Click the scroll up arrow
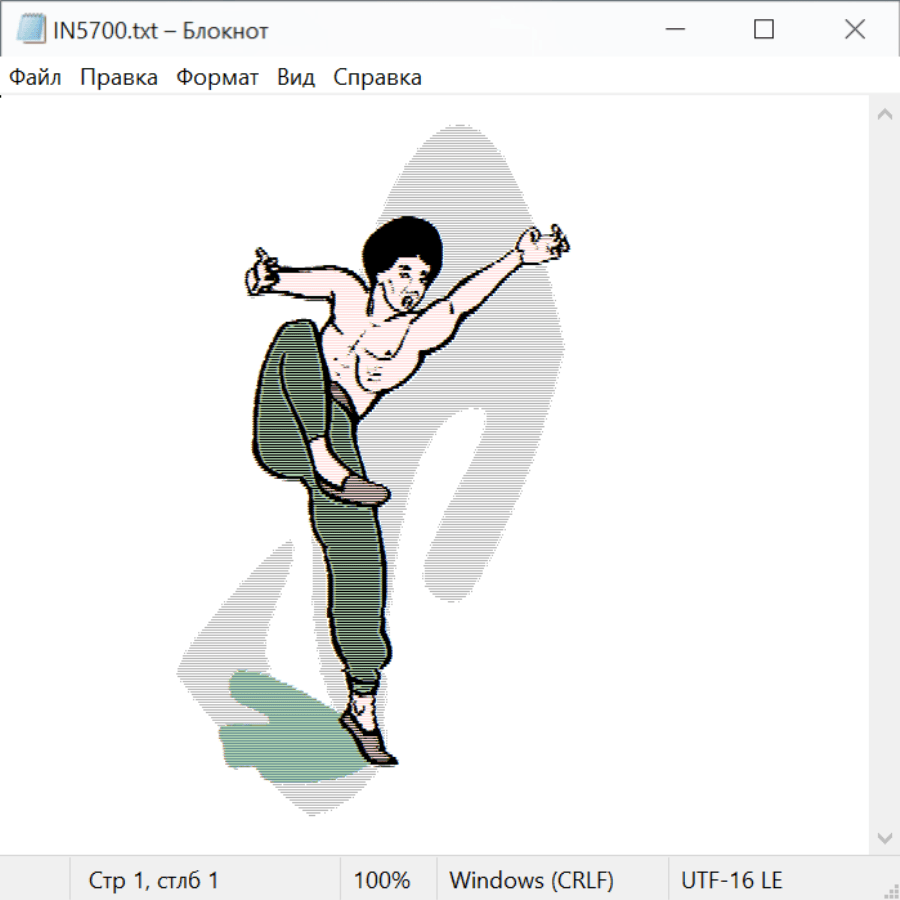 tap(884, 115)
